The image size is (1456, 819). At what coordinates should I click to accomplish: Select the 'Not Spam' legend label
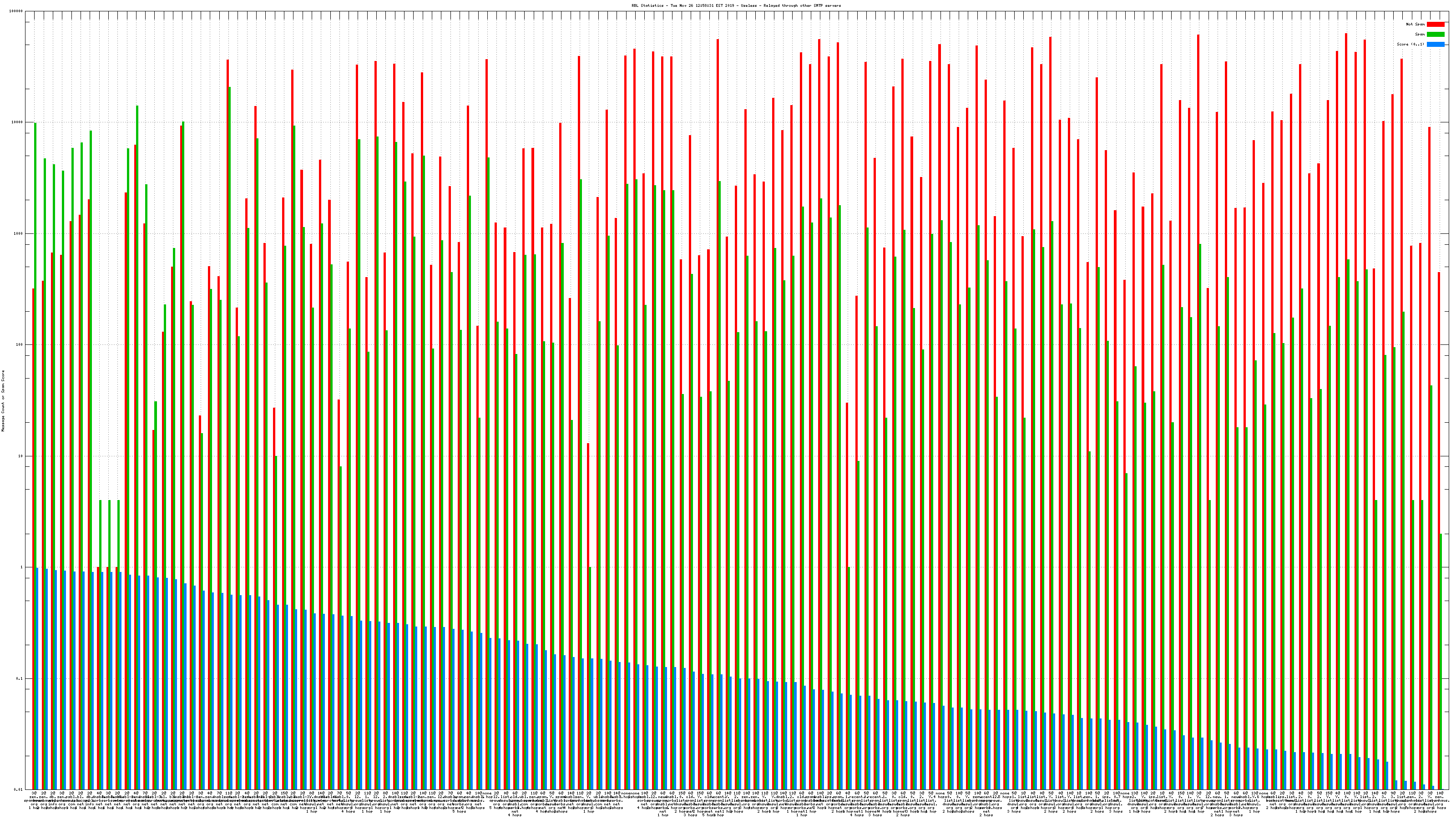(1416, 24)
